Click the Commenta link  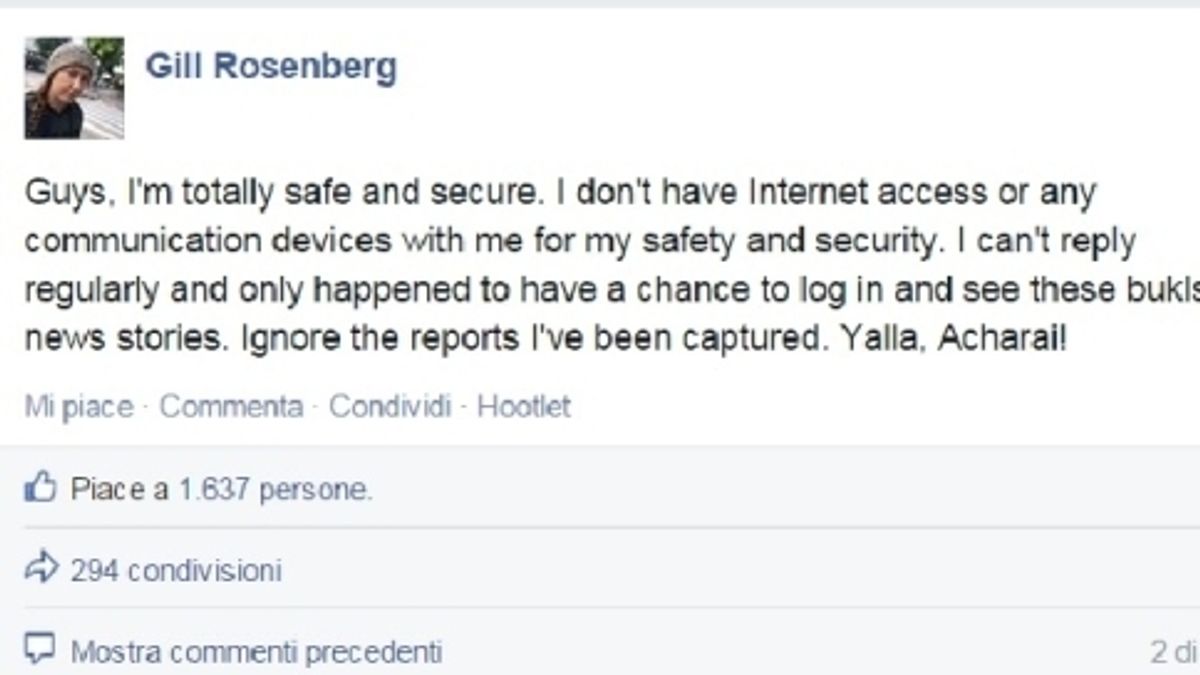pyautogui.click(x=231, y=407)
